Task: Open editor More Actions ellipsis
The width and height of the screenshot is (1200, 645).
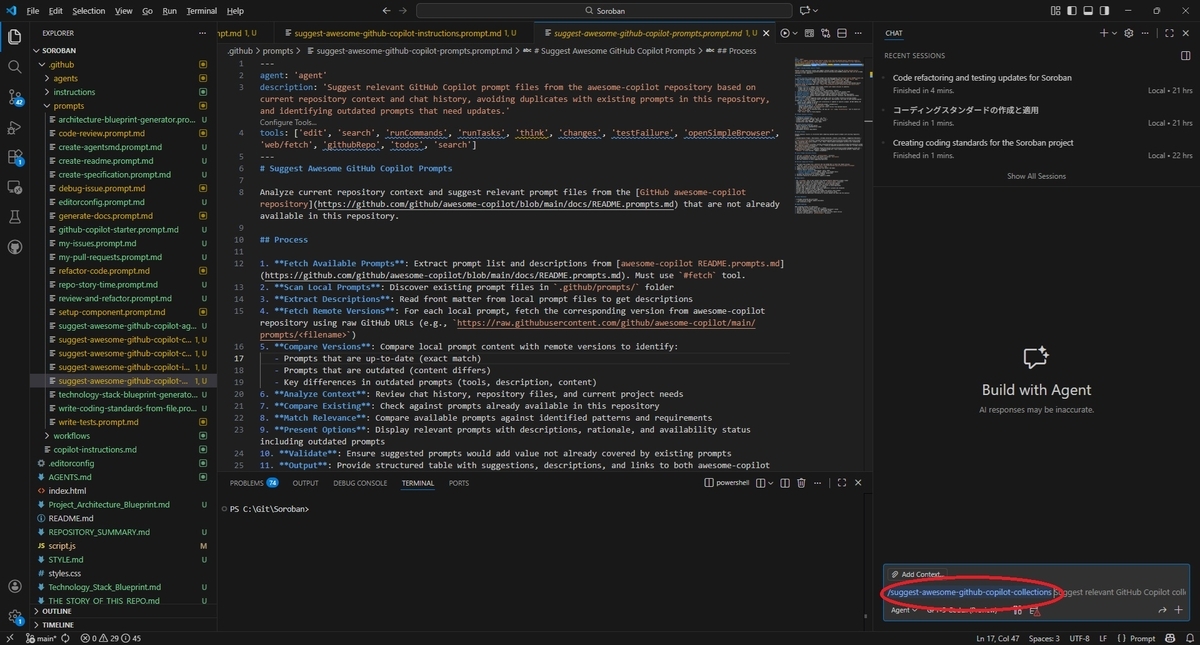Action: (x=858, y=33)
